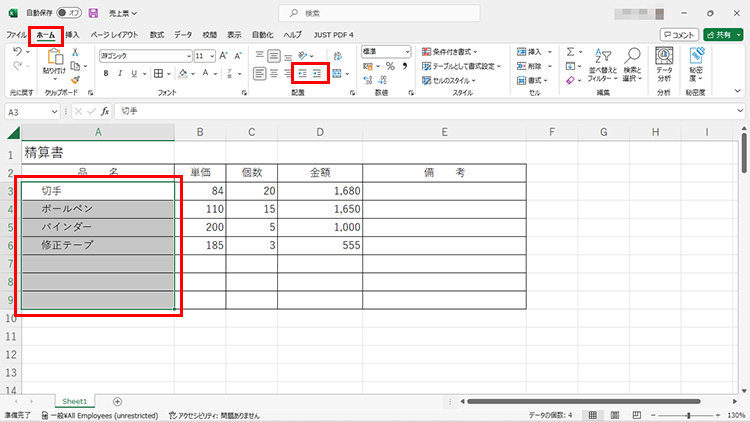Click the save disk icon

coord(94,13)
